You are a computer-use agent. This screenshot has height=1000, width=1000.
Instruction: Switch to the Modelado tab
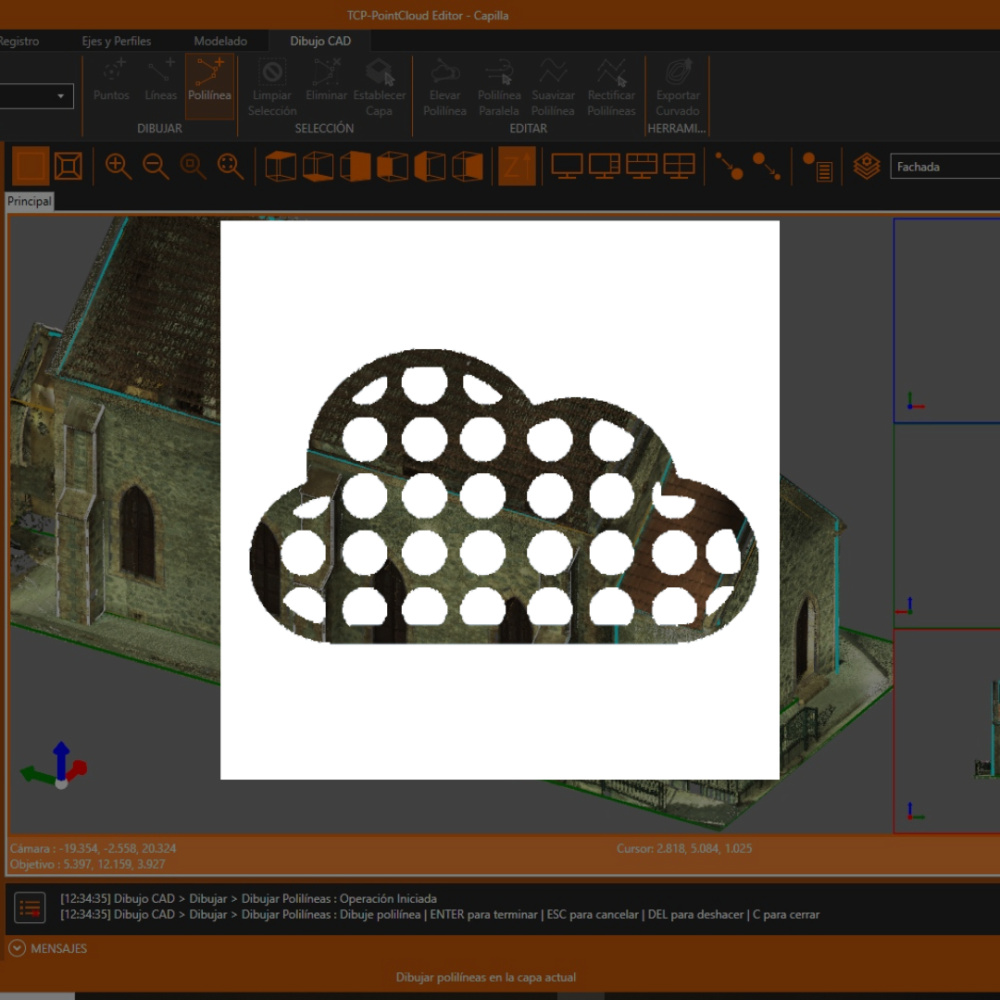coord(220,41)
